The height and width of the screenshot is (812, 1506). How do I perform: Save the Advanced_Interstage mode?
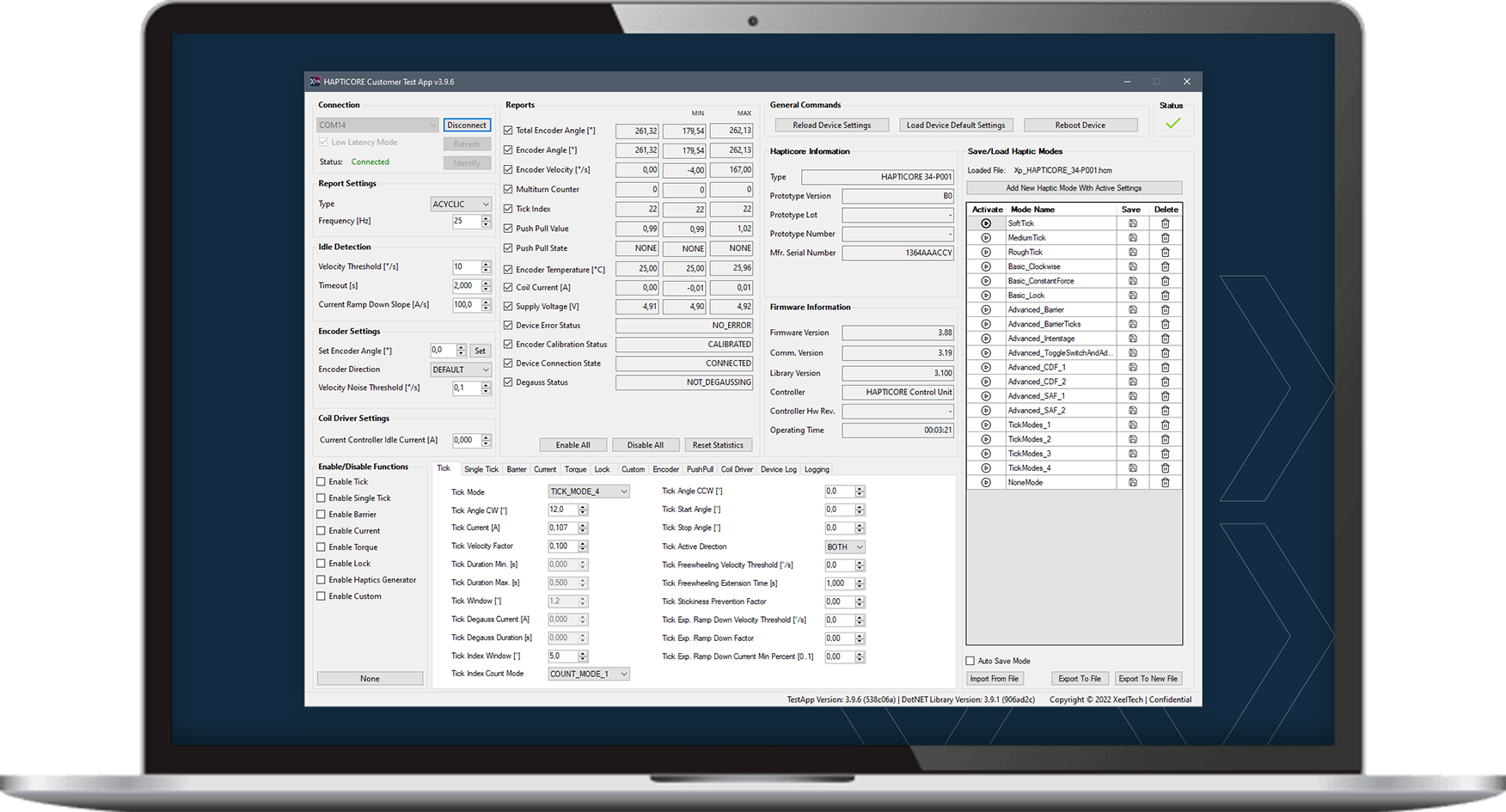point(1133,339)
